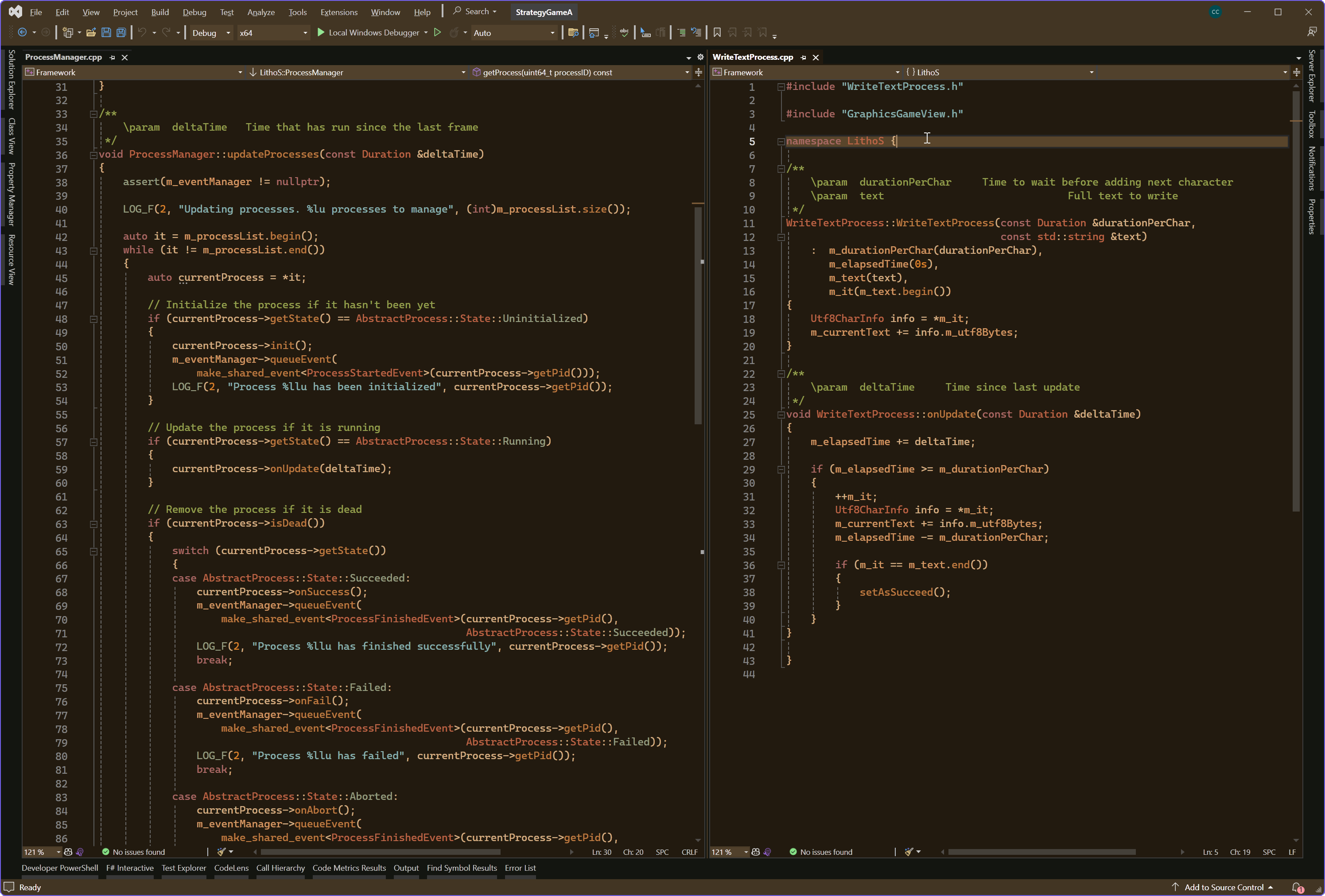The width and height of the screenshot is (1325, 896).
Task: Toggle pin on ProcessManager.cpp tab
Action: 113,58
